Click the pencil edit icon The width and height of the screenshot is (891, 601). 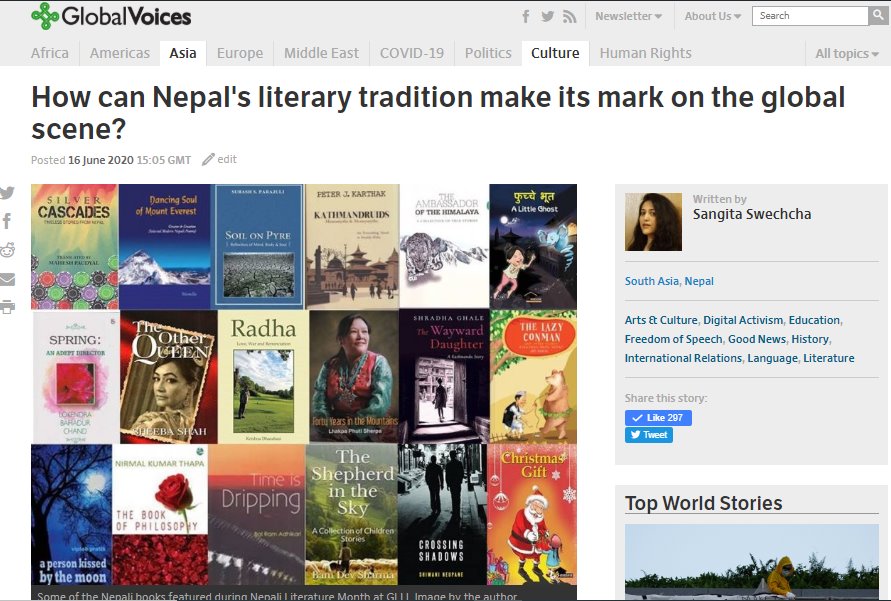pos(208,160)
